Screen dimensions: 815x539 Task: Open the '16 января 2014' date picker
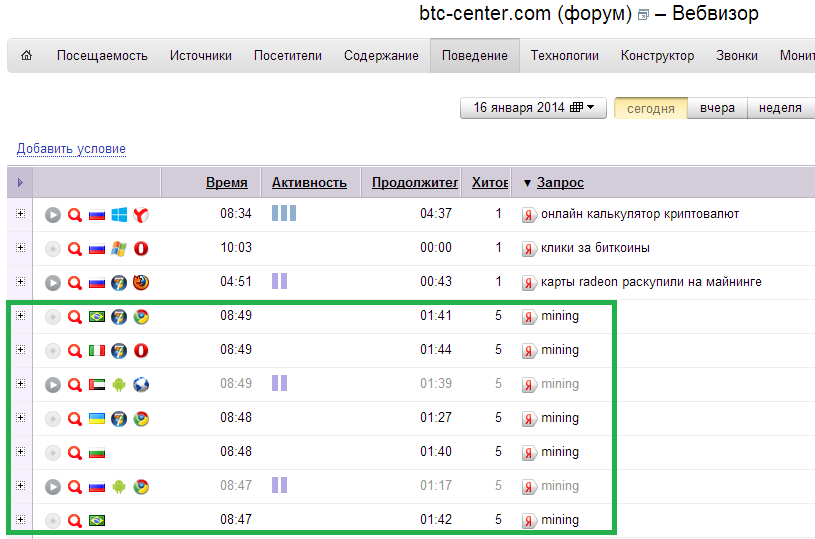click(x=533, y=108)
